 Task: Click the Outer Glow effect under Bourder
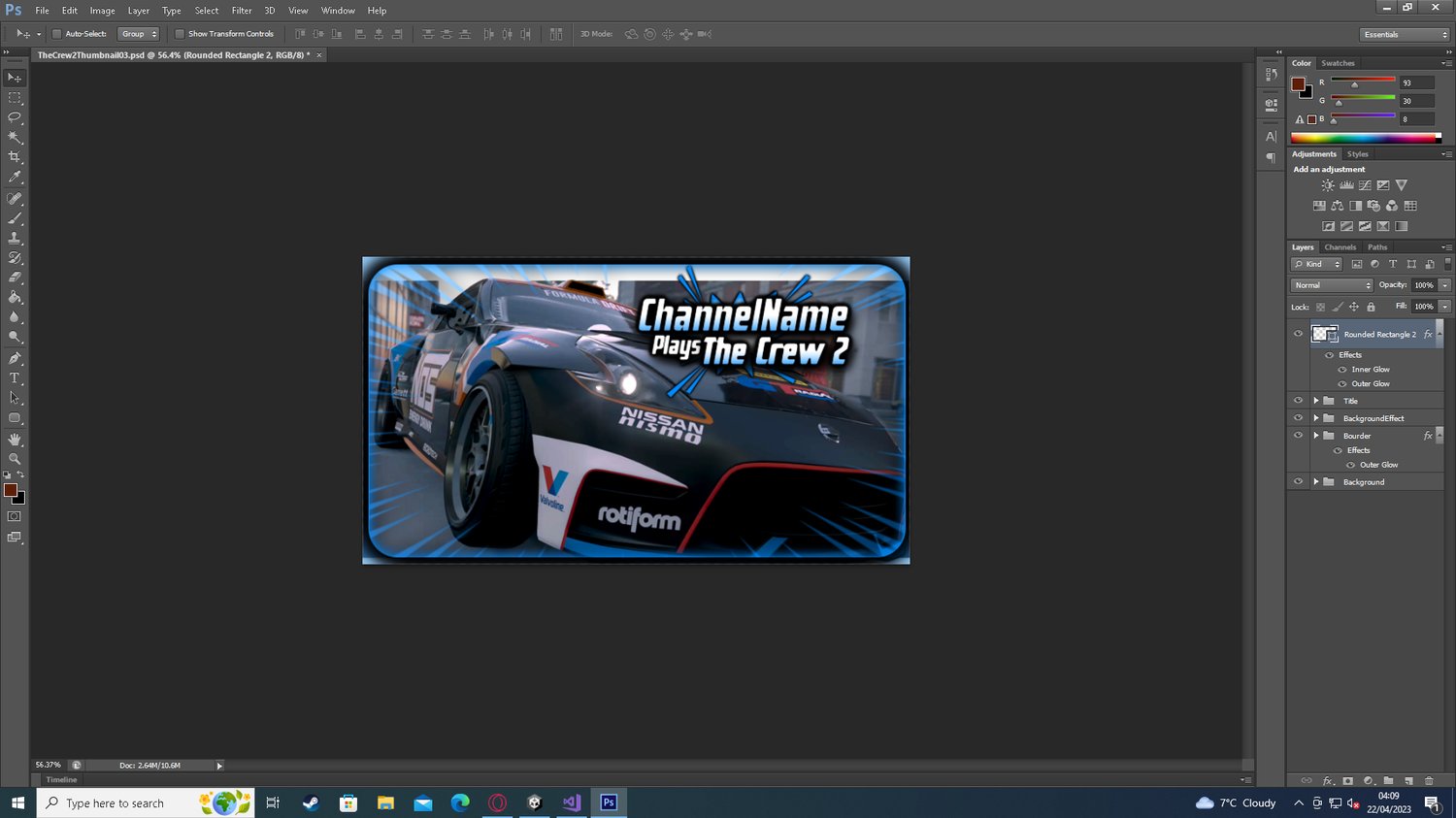[1378, 465]
